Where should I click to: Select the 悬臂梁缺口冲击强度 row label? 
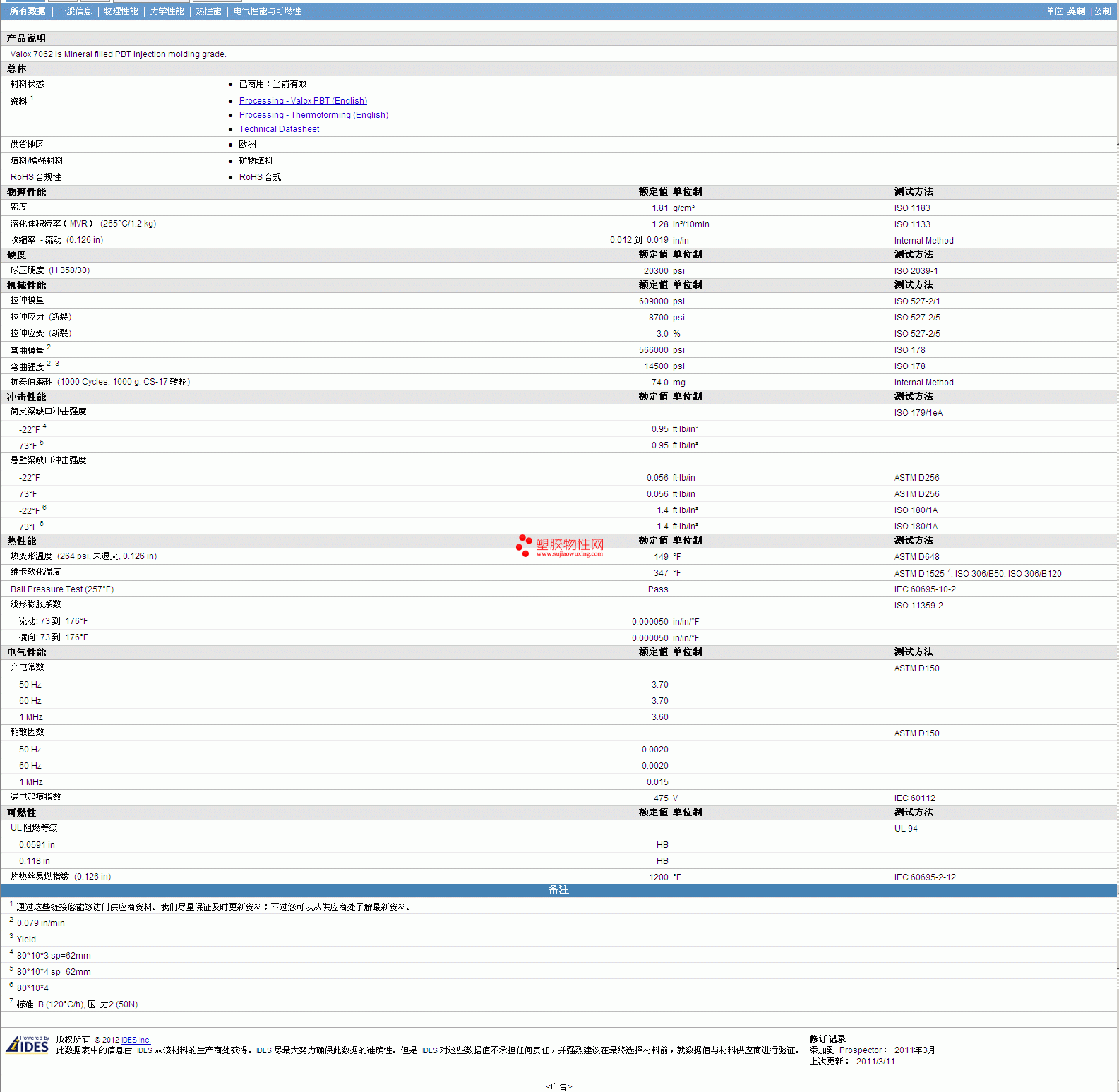click(48, 460)
